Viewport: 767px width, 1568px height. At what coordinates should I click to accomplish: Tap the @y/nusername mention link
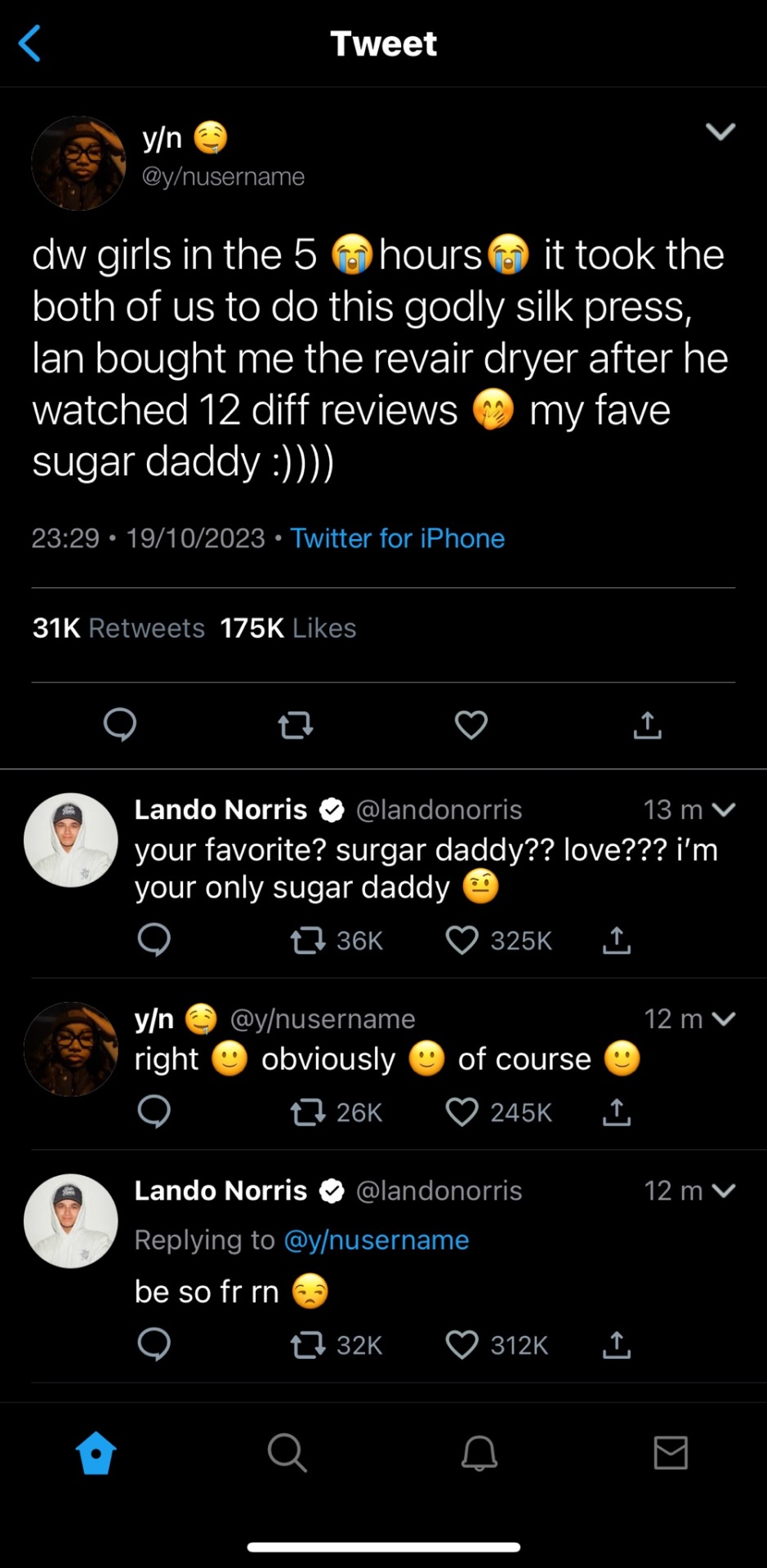point(376,1240)
